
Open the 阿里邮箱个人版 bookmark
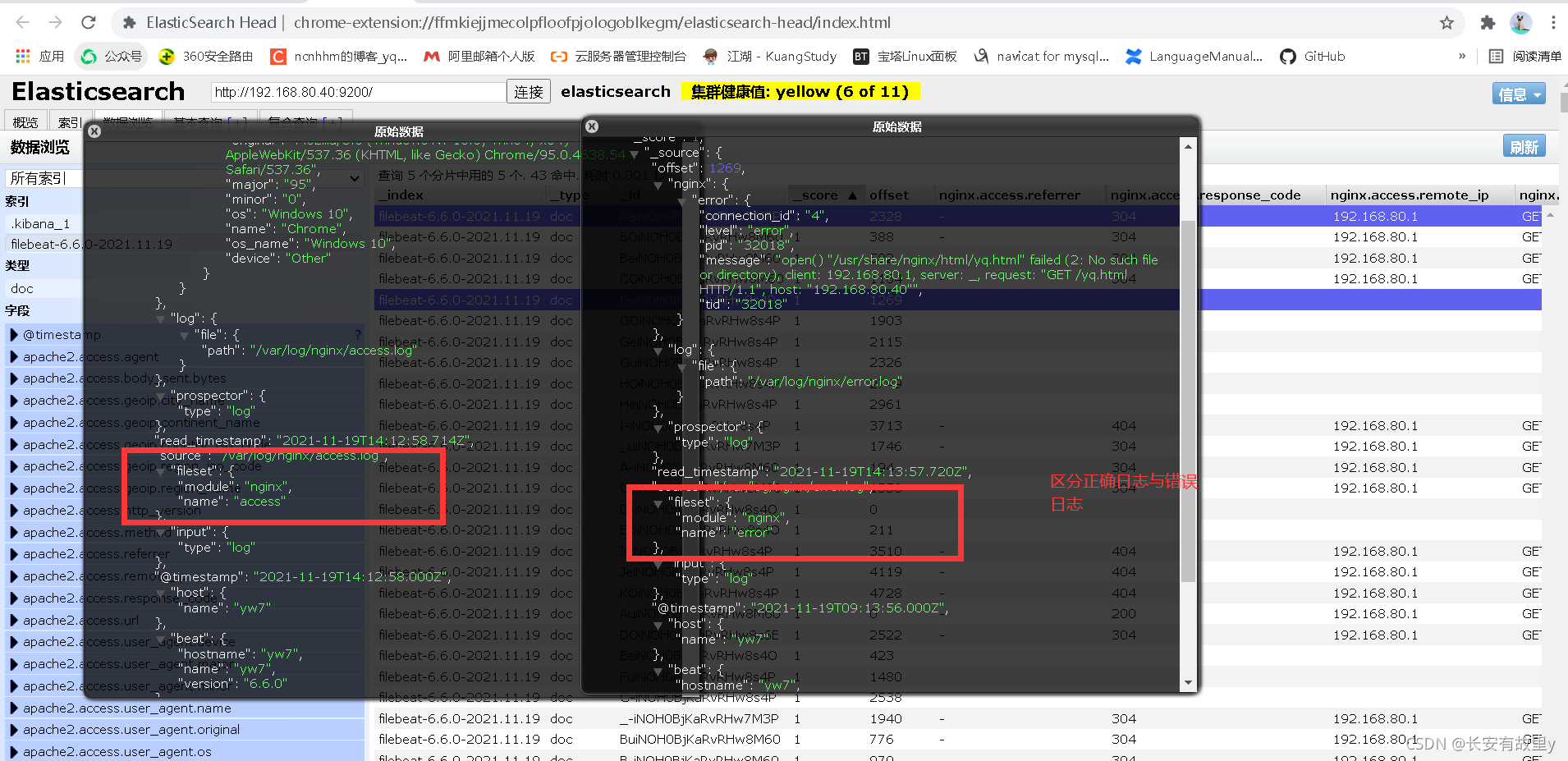479,56
